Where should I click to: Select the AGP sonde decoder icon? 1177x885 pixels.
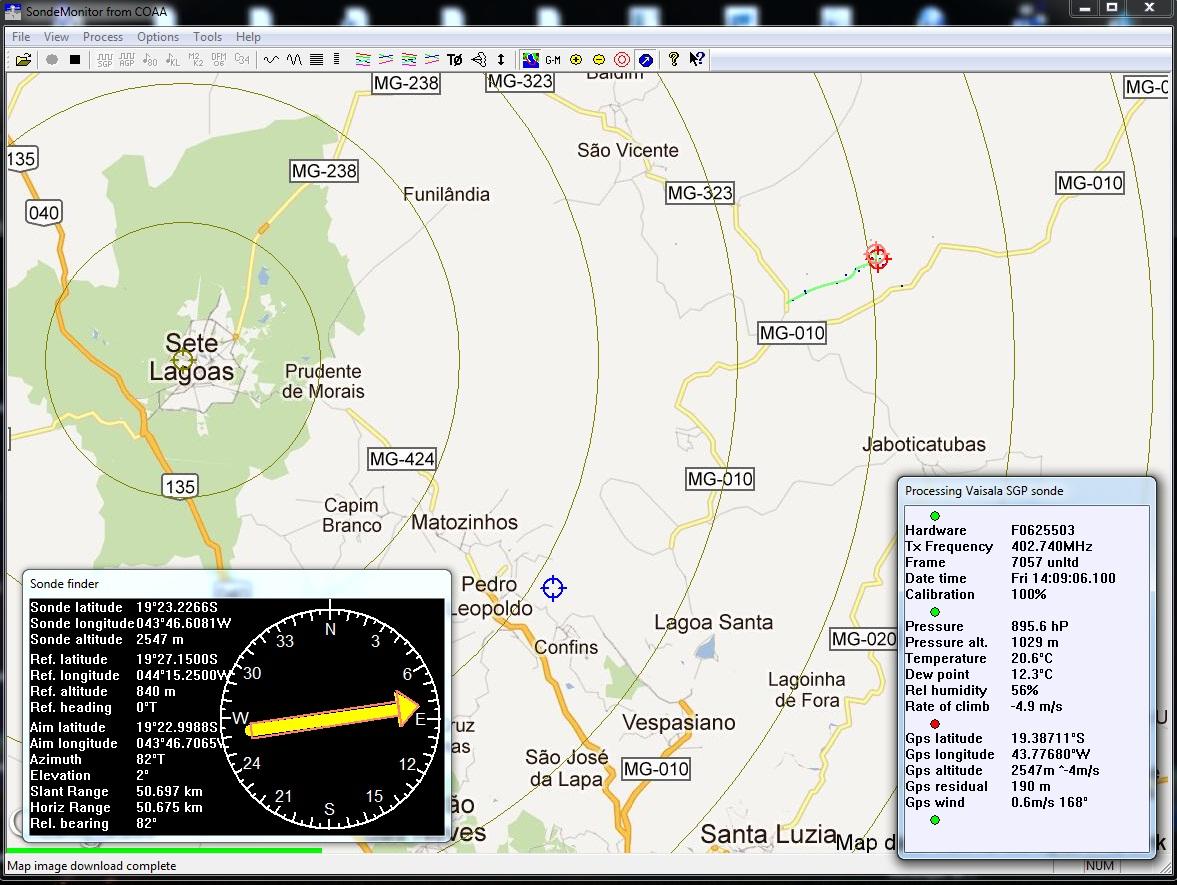(128, 59)
